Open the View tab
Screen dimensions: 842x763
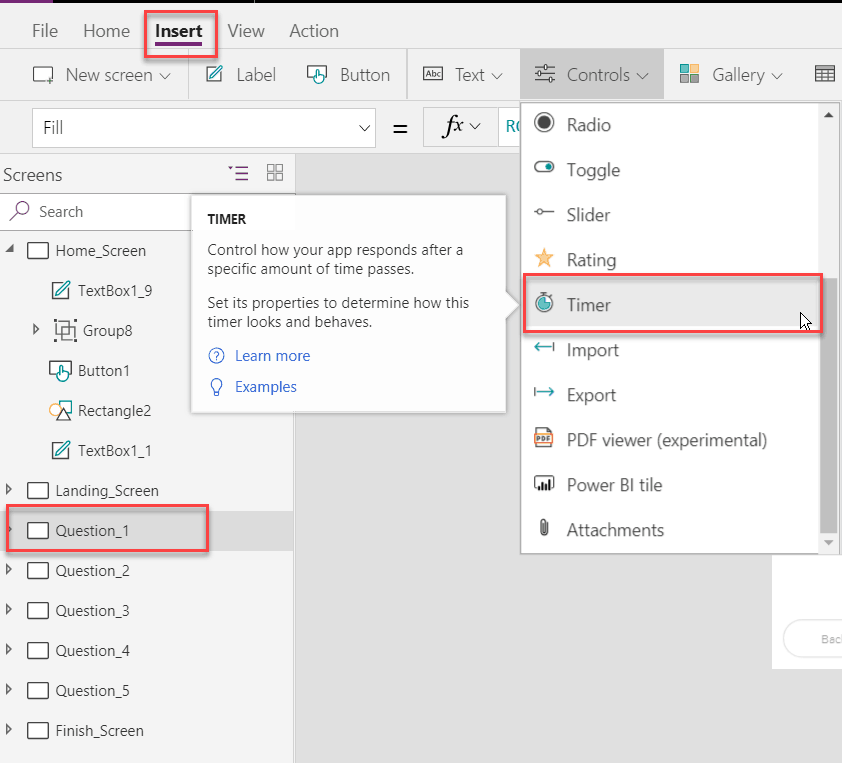[246, 31]
